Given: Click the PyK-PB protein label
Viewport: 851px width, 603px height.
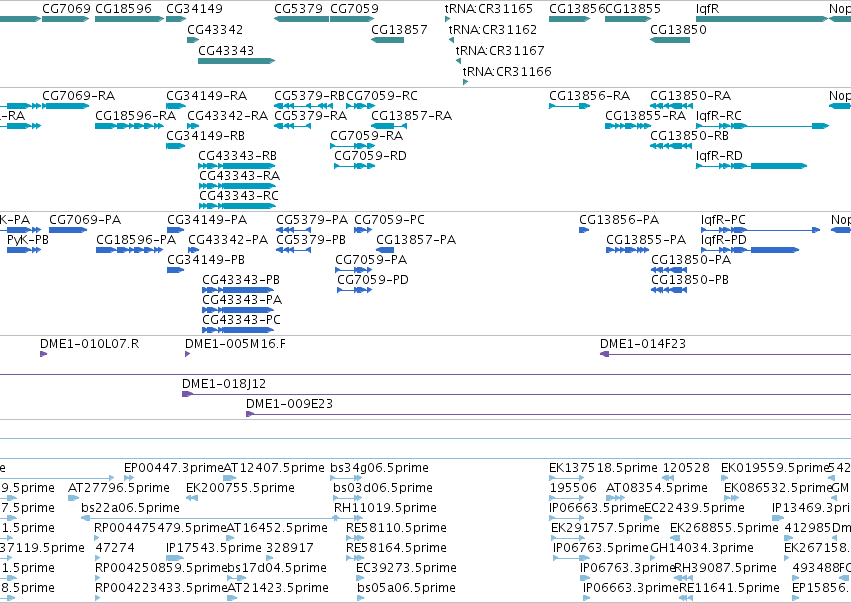Looking at the screenshot, I should [28, 240].
